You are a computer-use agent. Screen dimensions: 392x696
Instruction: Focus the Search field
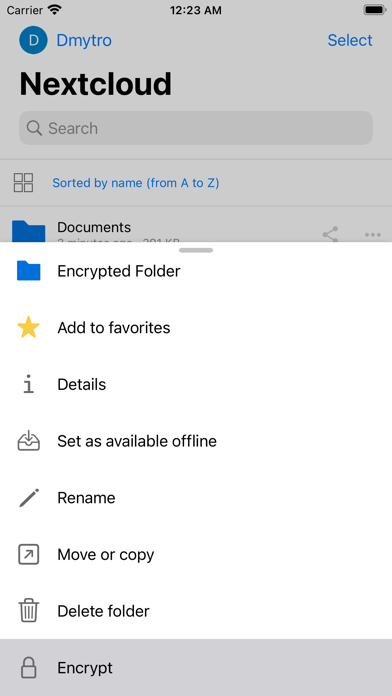[x=196, y=128]
